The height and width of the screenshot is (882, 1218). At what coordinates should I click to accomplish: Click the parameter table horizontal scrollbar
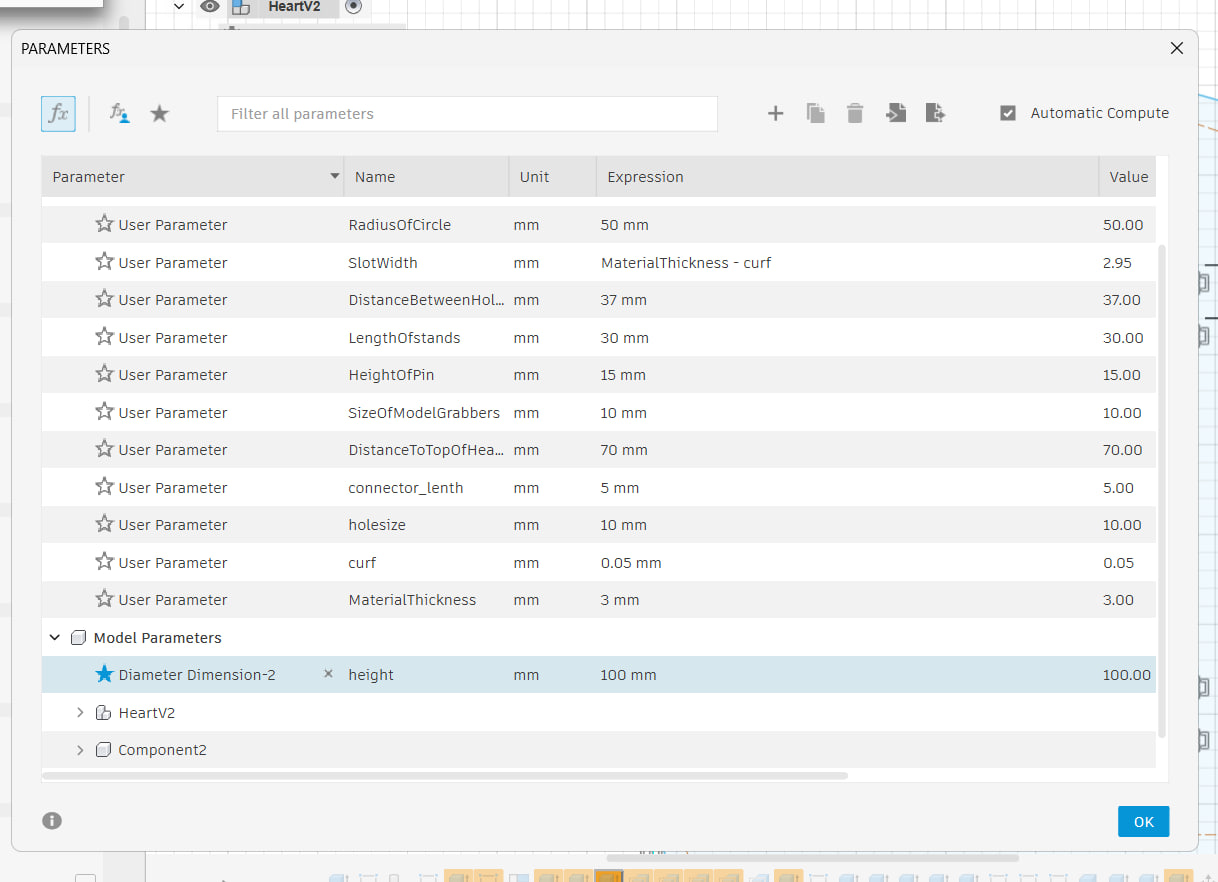tap(445, 775)
